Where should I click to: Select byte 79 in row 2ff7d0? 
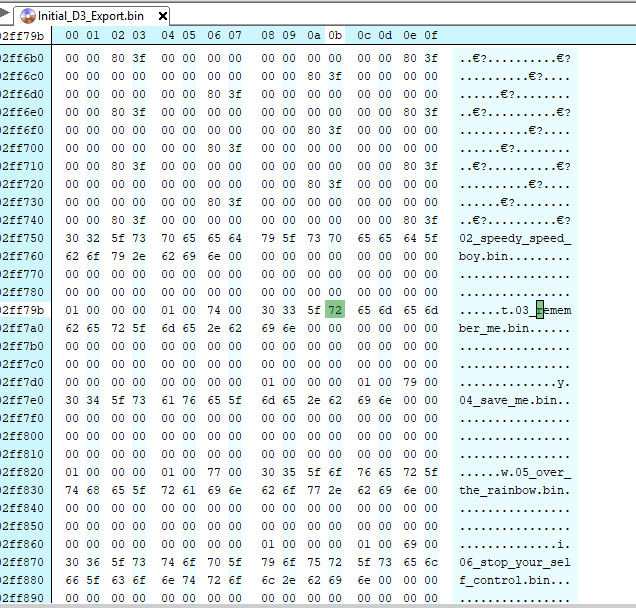pos(410,382)
